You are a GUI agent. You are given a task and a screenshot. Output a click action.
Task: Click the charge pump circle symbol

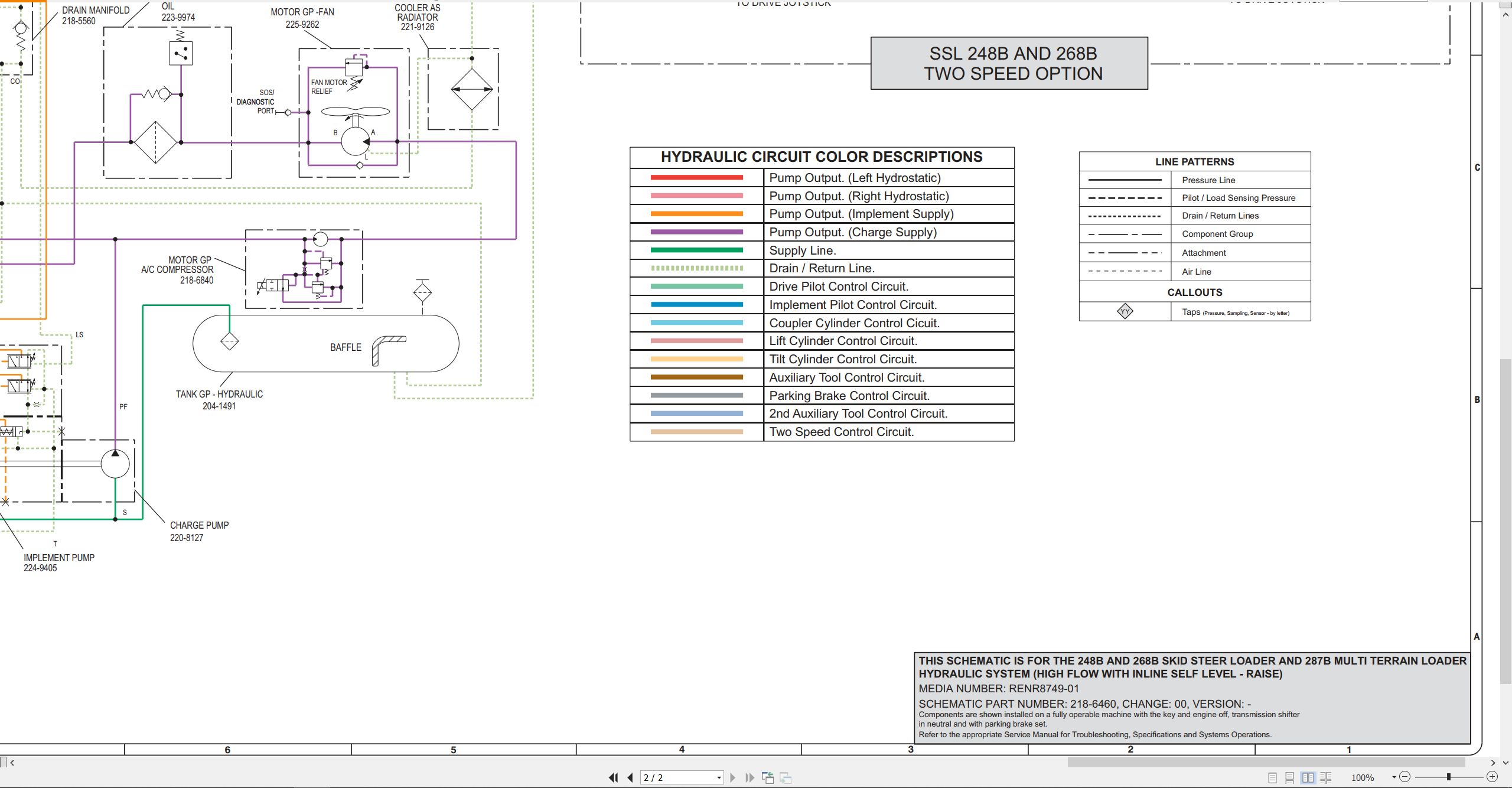point(115,464)
